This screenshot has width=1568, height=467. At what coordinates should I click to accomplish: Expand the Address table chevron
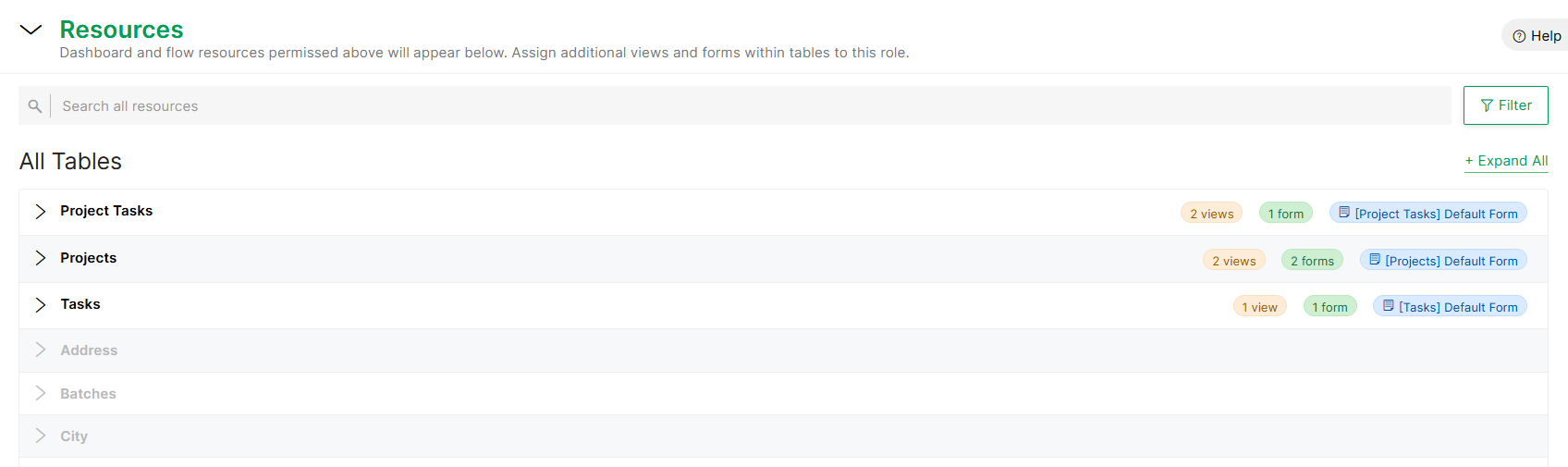(x=41, y=350)
